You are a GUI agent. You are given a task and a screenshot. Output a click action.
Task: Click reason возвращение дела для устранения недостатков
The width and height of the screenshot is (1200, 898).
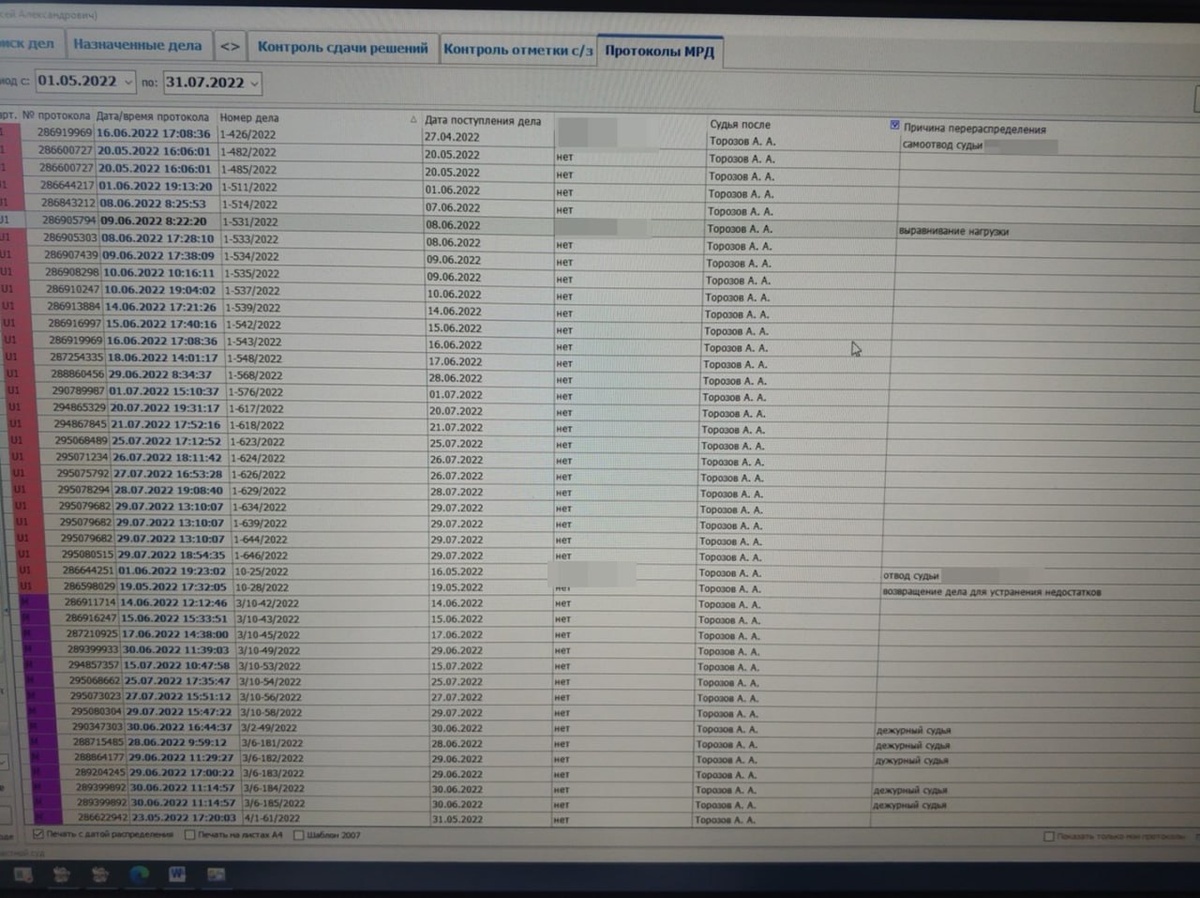[991, 592]
